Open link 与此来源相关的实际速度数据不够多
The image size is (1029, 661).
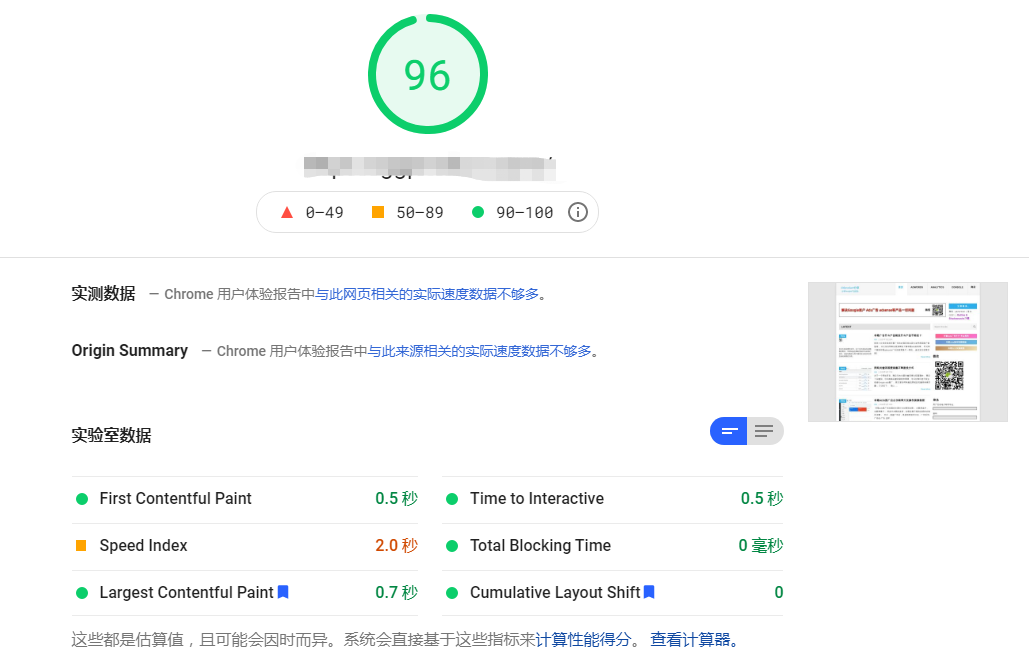click(479, 351)
